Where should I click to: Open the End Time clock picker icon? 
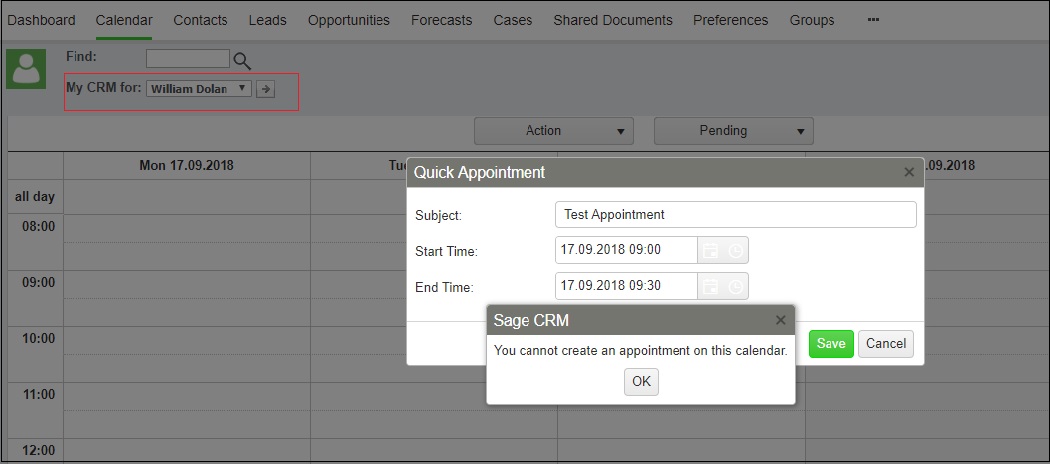point(735,286)
